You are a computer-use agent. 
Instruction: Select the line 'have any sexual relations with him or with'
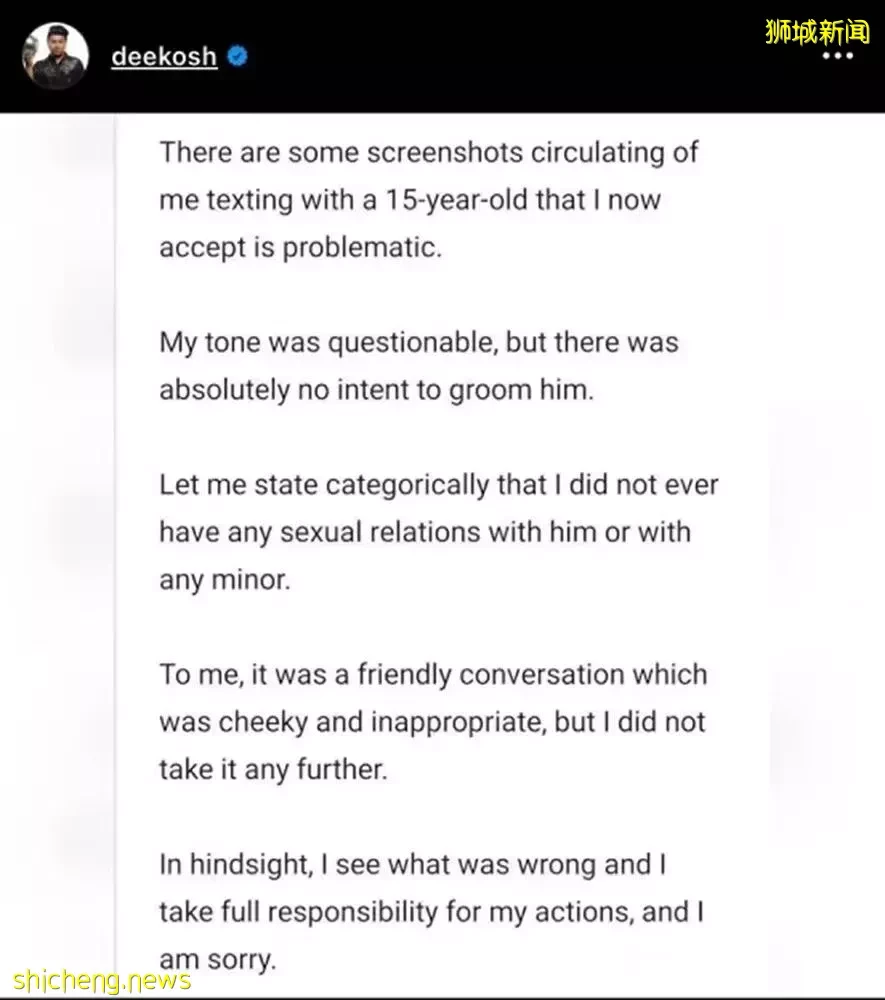(x=425, y=532)
